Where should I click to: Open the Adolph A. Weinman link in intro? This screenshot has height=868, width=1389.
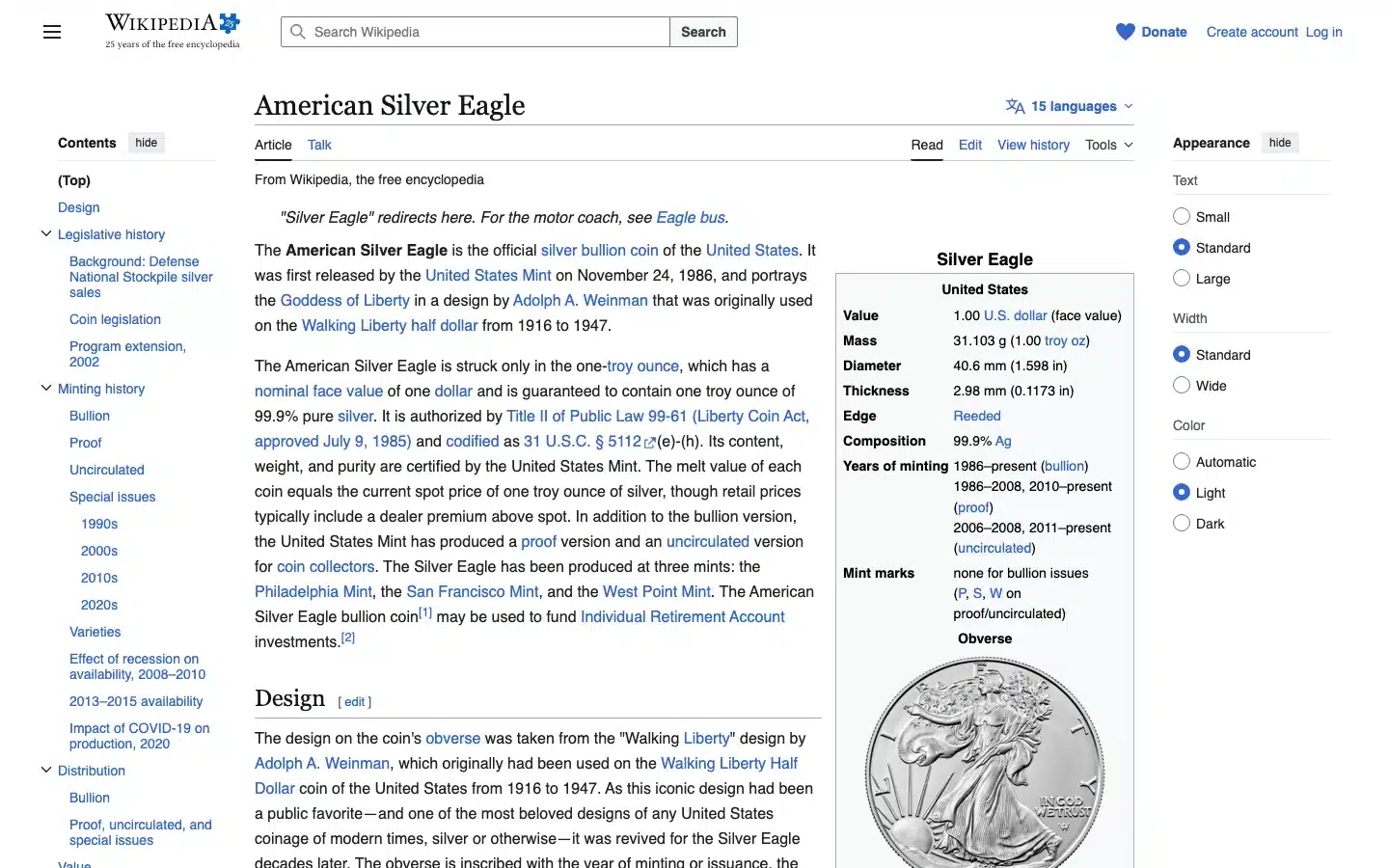click(x=580, y=300)
